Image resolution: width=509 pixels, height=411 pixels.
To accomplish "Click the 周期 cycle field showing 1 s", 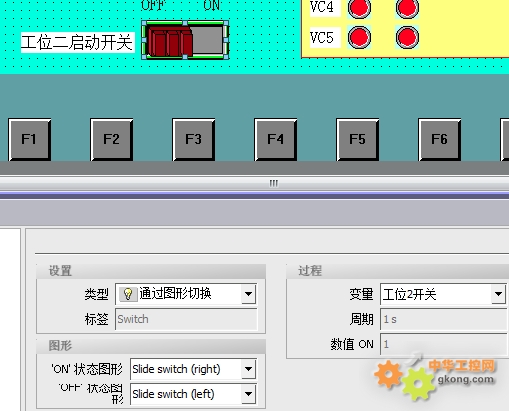I will 444,319.
